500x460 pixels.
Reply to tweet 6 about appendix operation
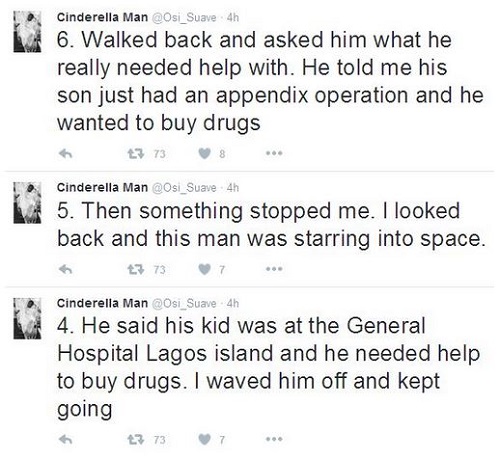click(66, 154)
